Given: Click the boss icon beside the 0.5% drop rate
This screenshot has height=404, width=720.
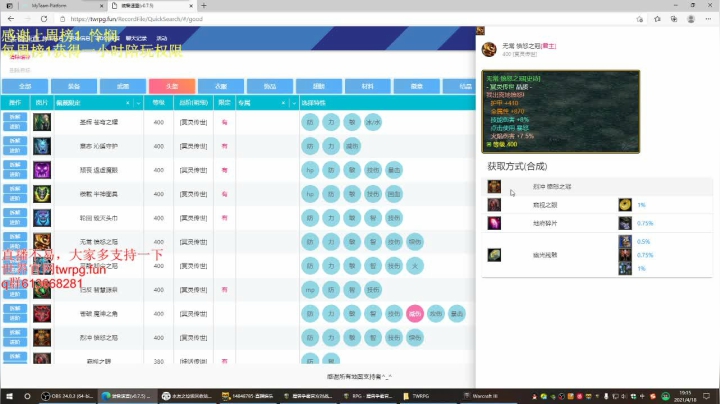Looking at the screenshot, I should [625, 241].
